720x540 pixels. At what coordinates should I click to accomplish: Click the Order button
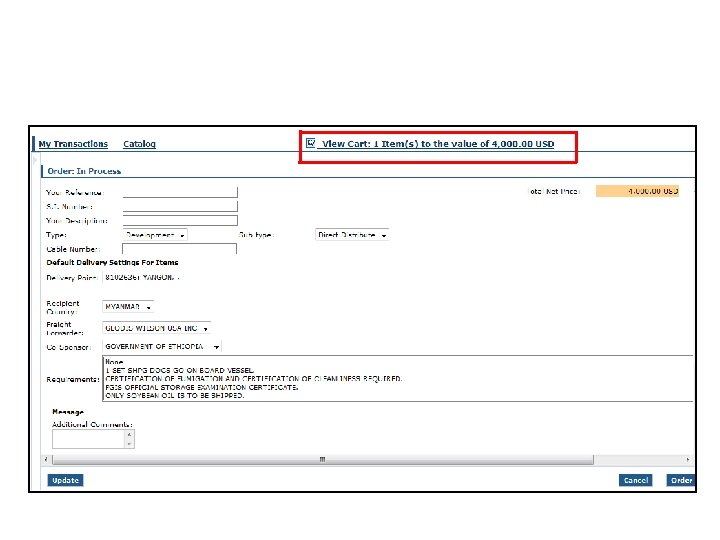681,480
